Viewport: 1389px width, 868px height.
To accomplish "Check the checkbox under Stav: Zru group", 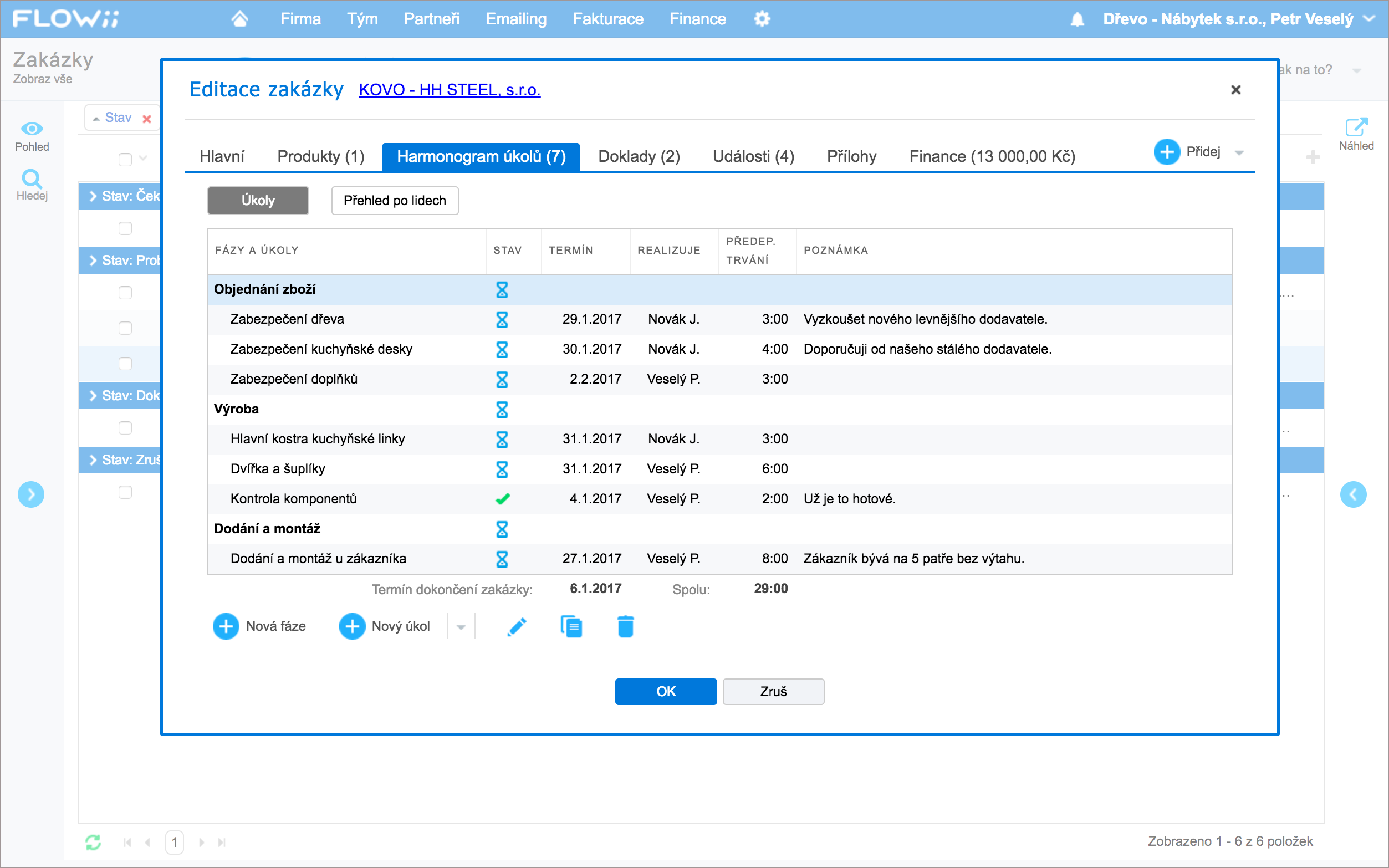I will pyautogui.click(x=125, y=492).
